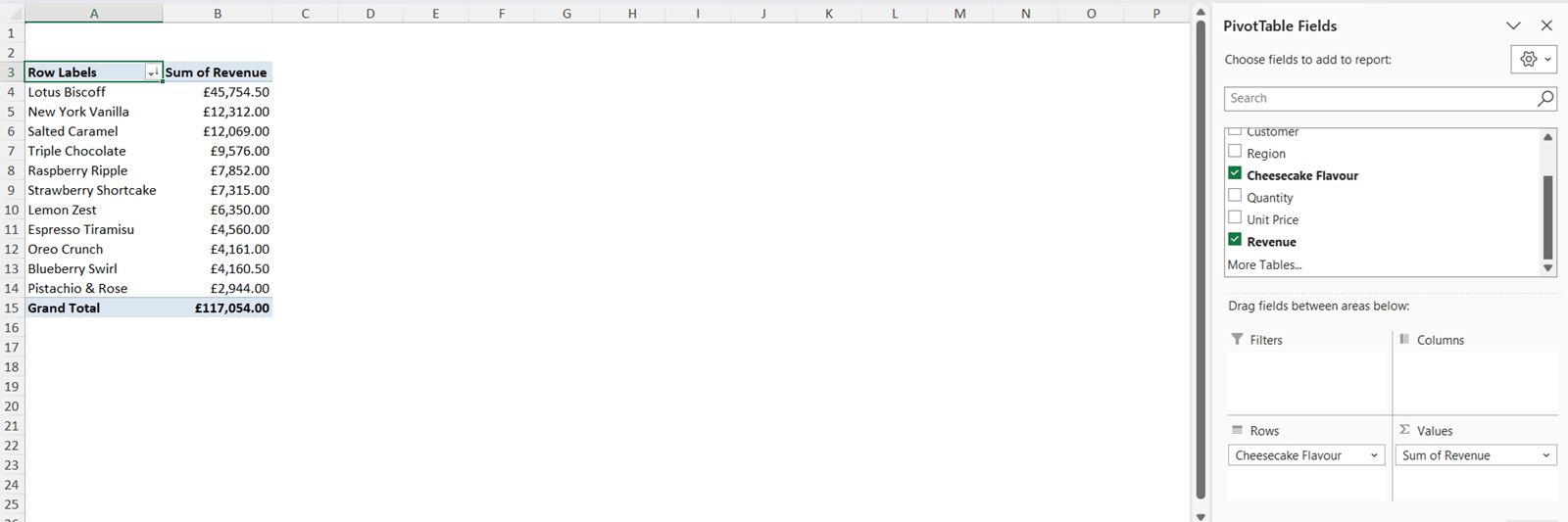Viewport: 1568px width, 522px height.
Task: Select the £6,350.00 revenue cell
Action: [218, 210]
